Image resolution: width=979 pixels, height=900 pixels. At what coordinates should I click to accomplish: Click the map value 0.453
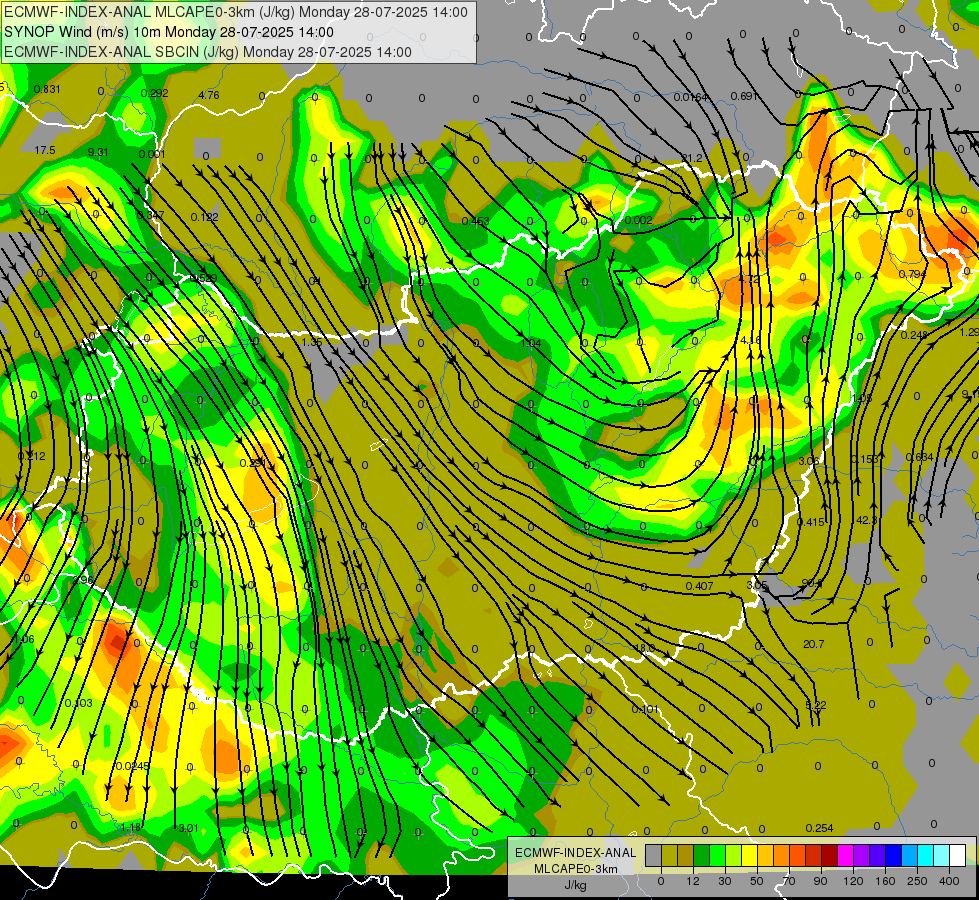pyautogui.click(x=475, y=220)
